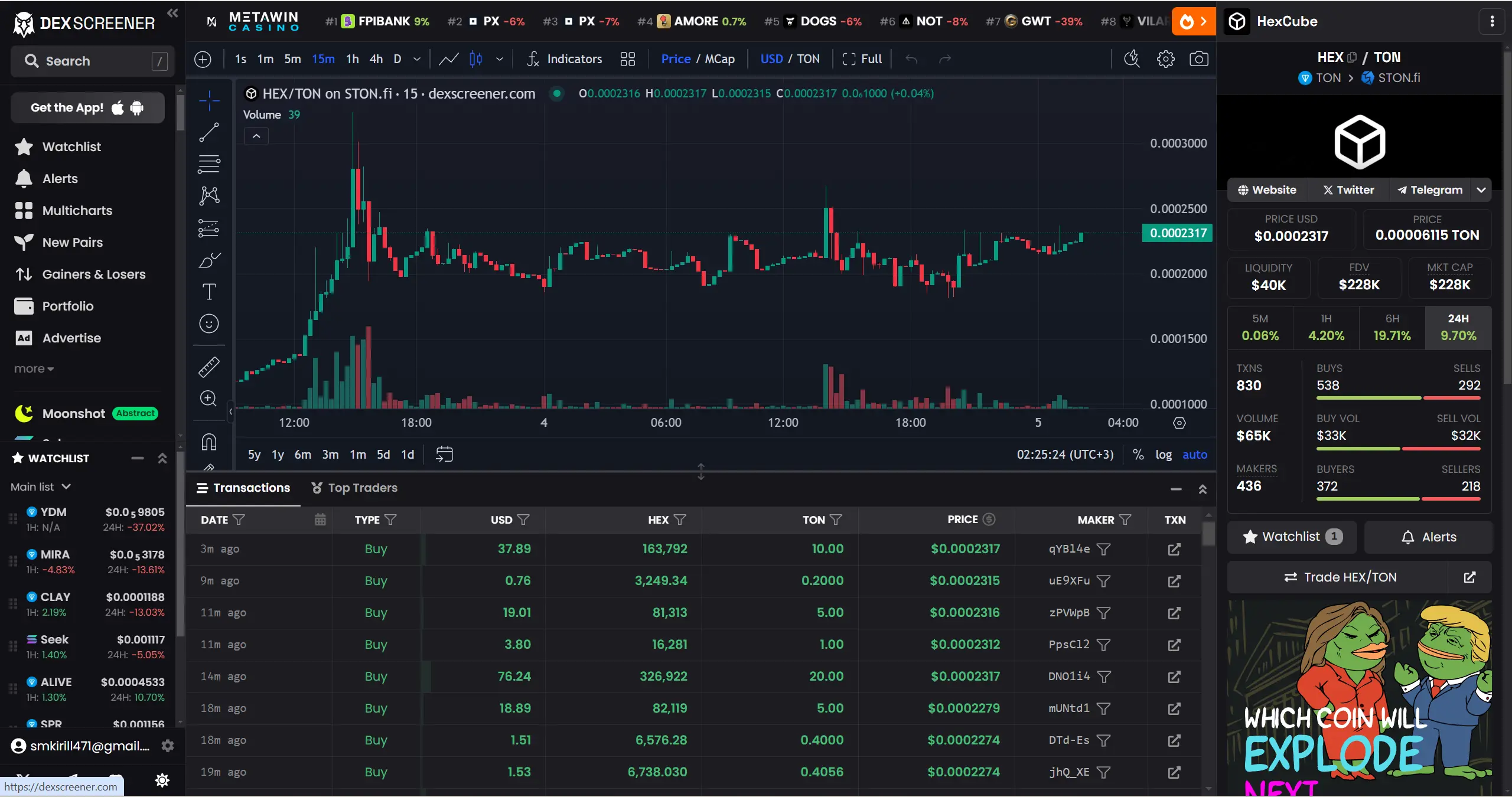Select the 1h chart timeframe

point(352,59)
